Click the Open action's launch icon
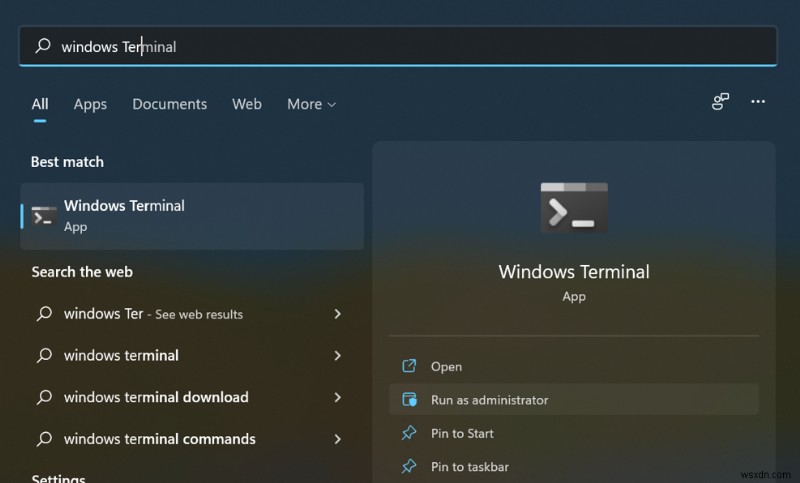 point(409,366)
